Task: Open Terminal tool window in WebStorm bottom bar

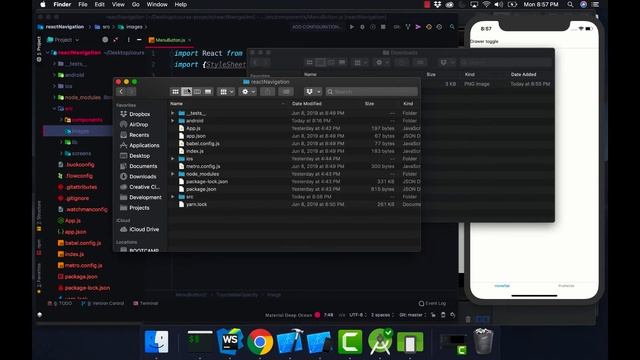Action: pos(146,303)
